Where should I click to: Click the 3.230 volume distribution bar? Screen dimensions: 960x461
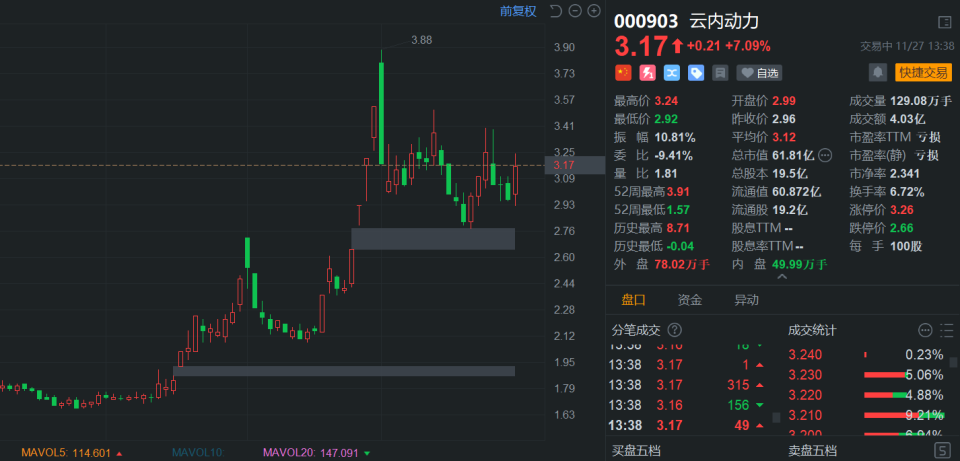click(x=886, y=375)
